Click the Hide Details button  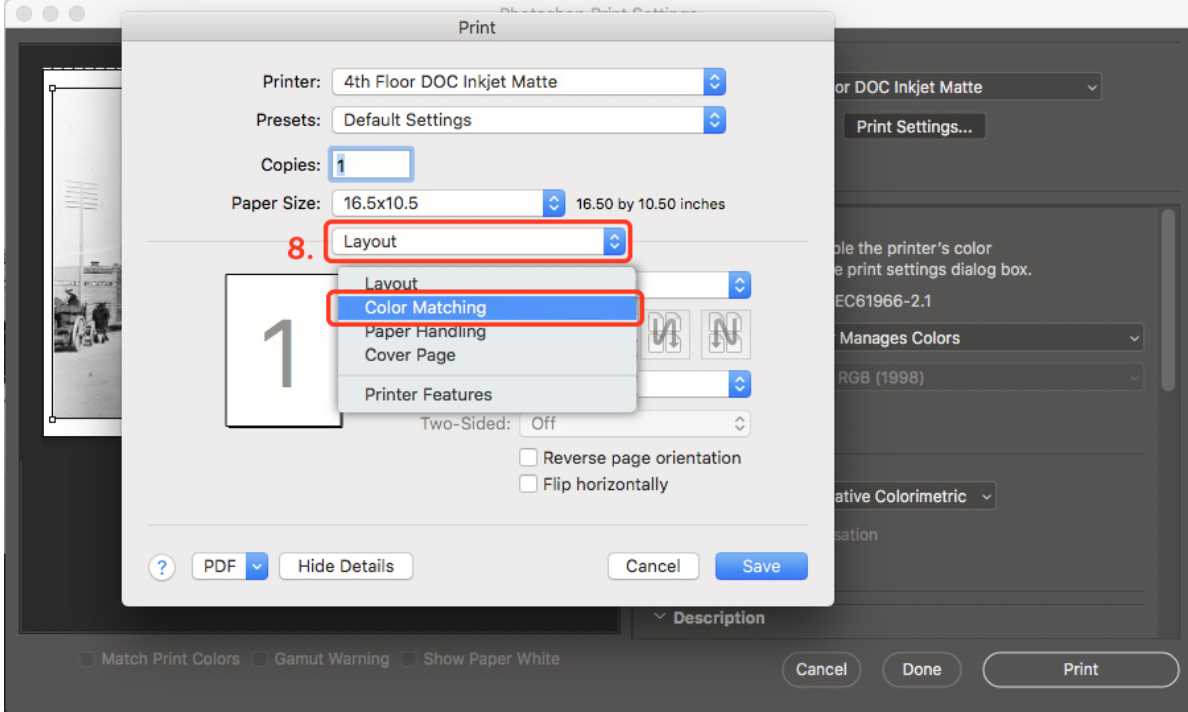(345, 566)
